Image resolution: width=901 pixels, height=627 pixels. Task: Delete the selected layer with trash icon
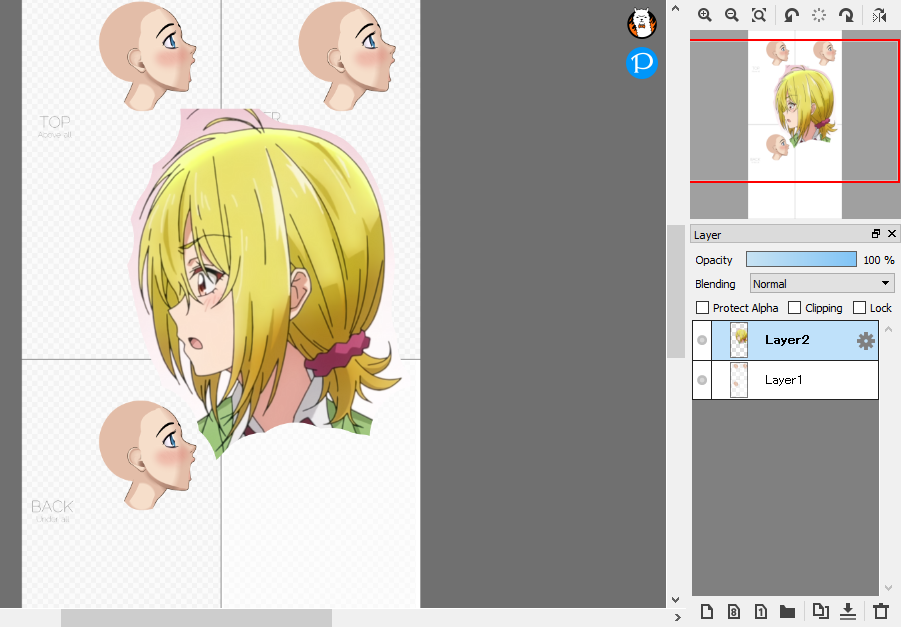(880, 611)
